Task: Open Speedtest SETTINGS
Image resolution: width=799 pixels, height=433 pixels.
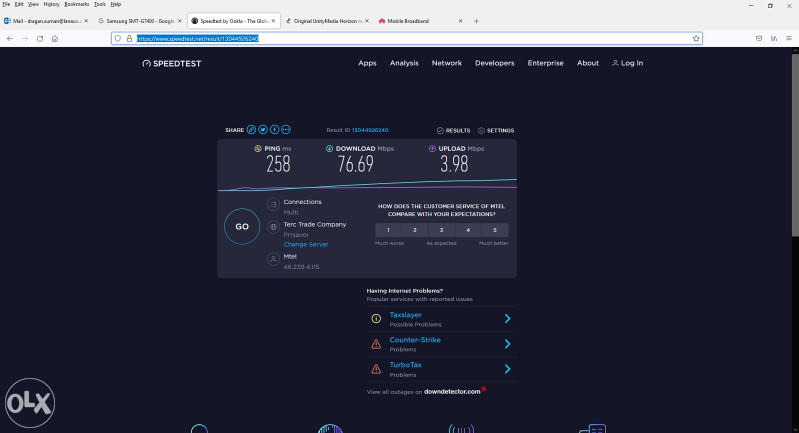Action: 496,130
